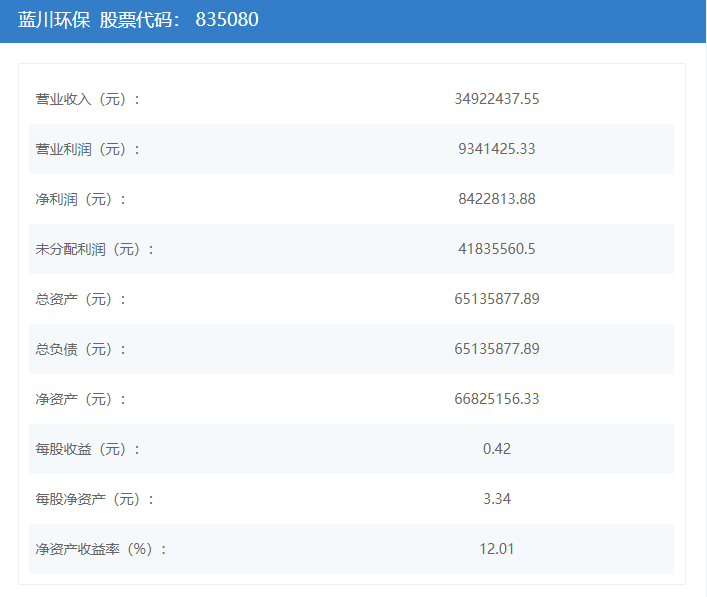Select the 营业利润（元） row label
Screen dimensions: 707x597
click(88, 149)
